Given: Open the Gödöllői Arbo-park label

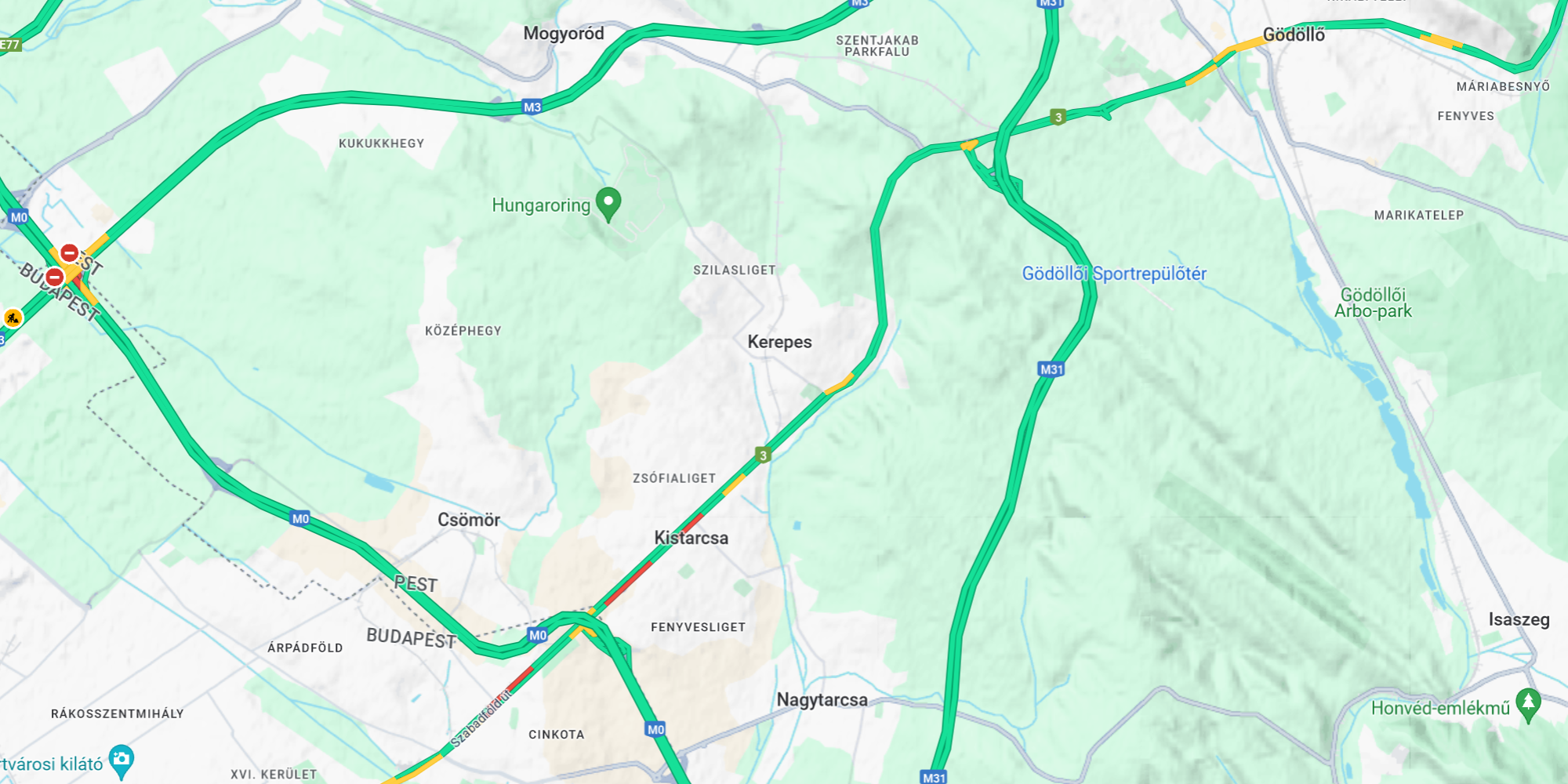Looking at the screenshot, I should (x=1373, y=303).
